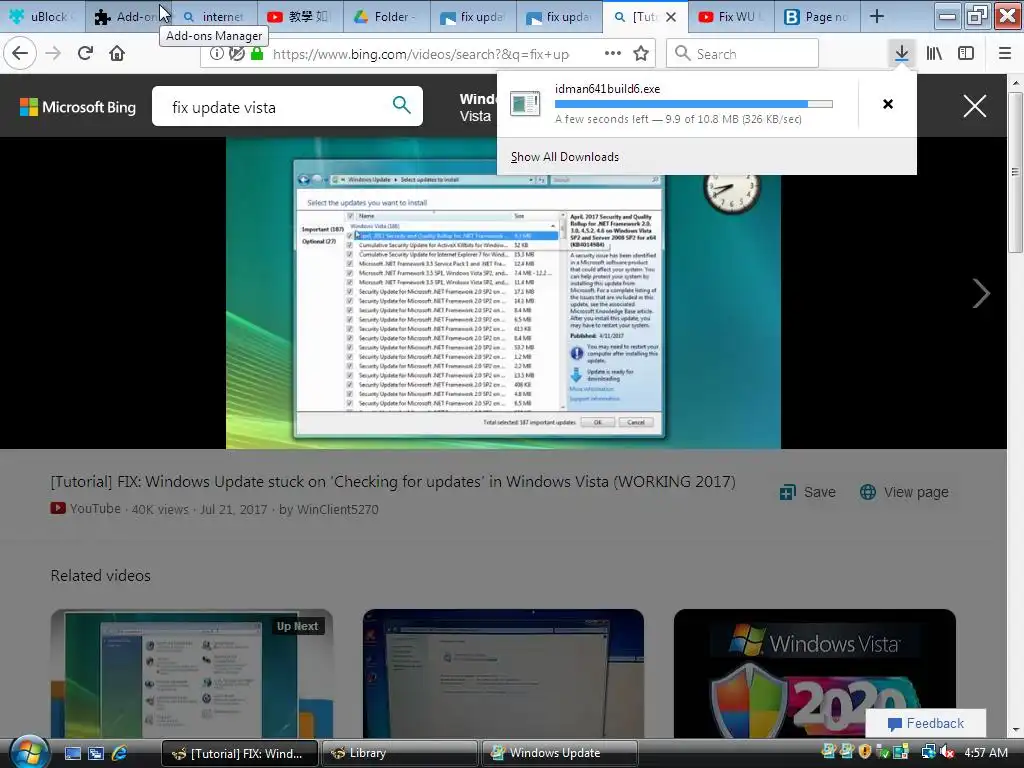Click the security shield tray icon
This screenshot has width=1024, height=768.
point(865,752)
